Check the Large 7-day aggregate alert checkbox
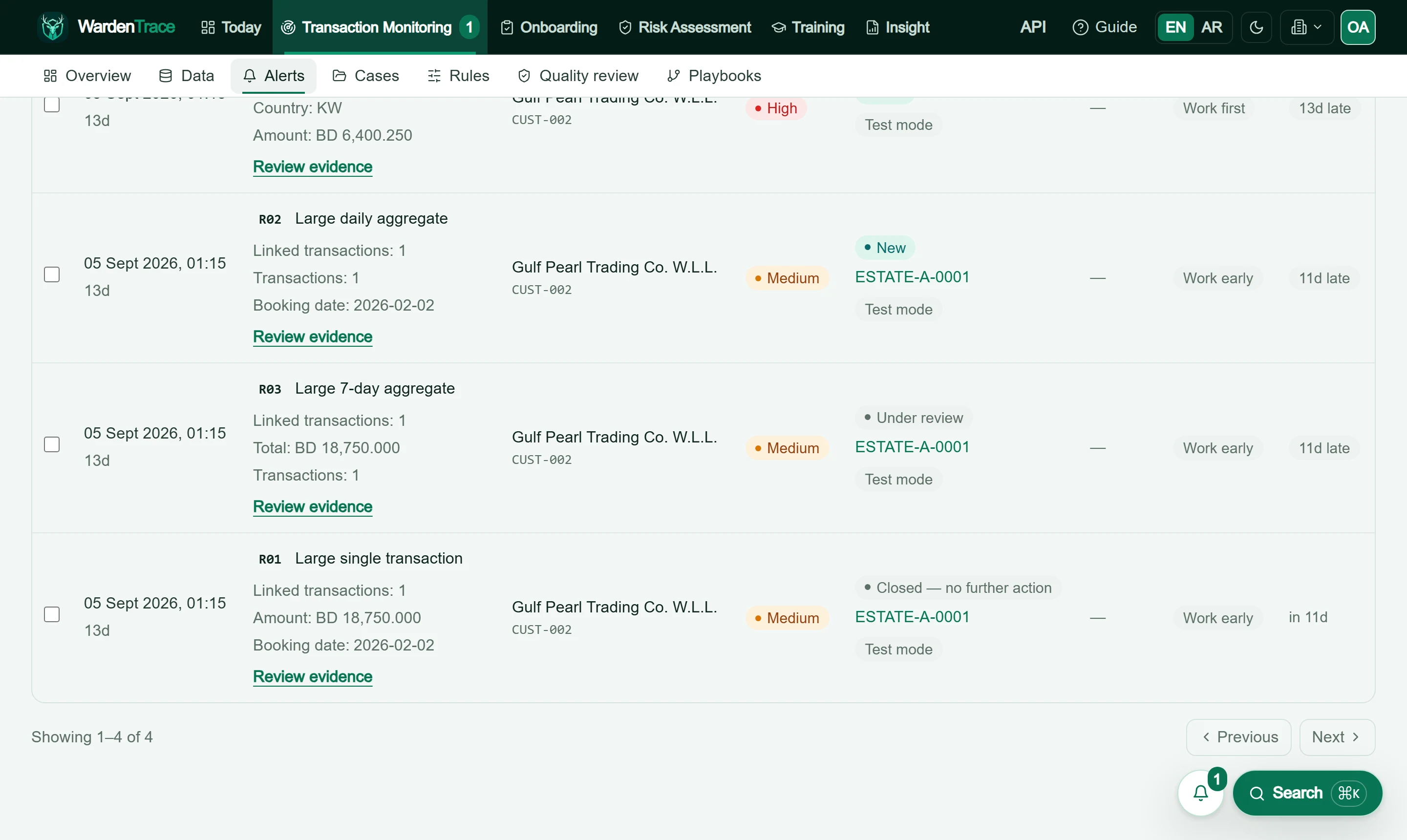This screenshot has width=1407, height=840. (52, 444)
